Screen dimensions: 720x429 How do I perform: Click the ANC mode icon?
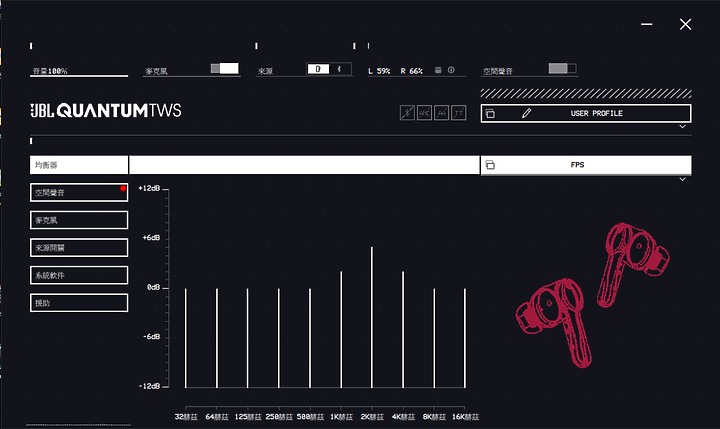(x=424, y=113)
